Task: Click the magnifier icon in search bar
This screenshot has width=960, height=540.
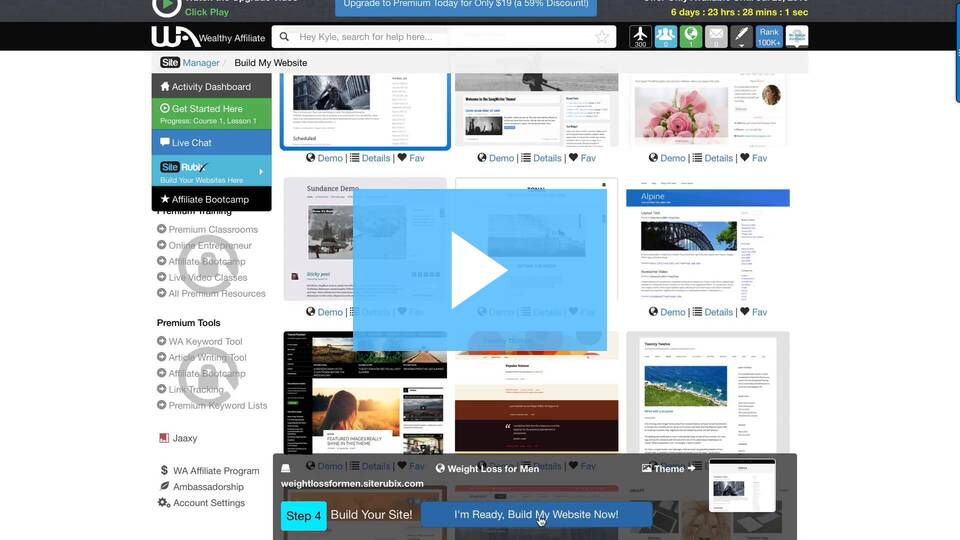Action: coord(284,37)
